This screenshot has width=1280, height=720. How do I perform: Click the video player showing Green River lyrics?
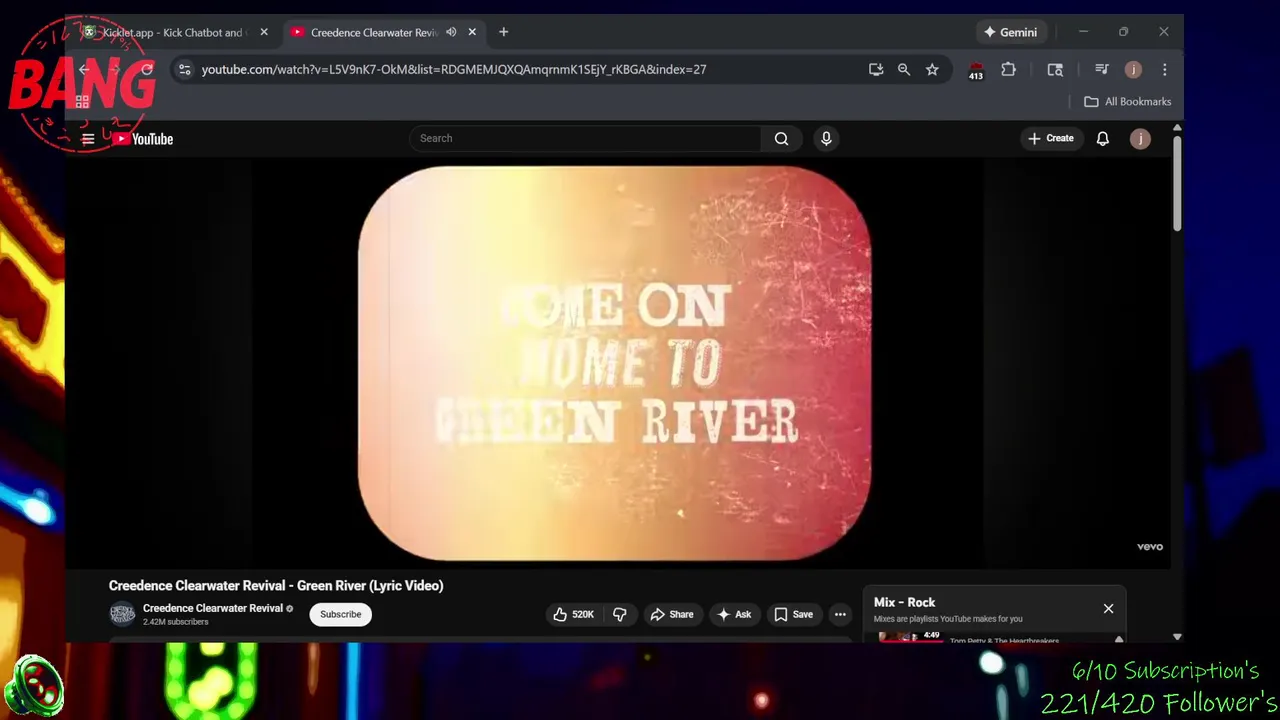[x=614, y=363]
